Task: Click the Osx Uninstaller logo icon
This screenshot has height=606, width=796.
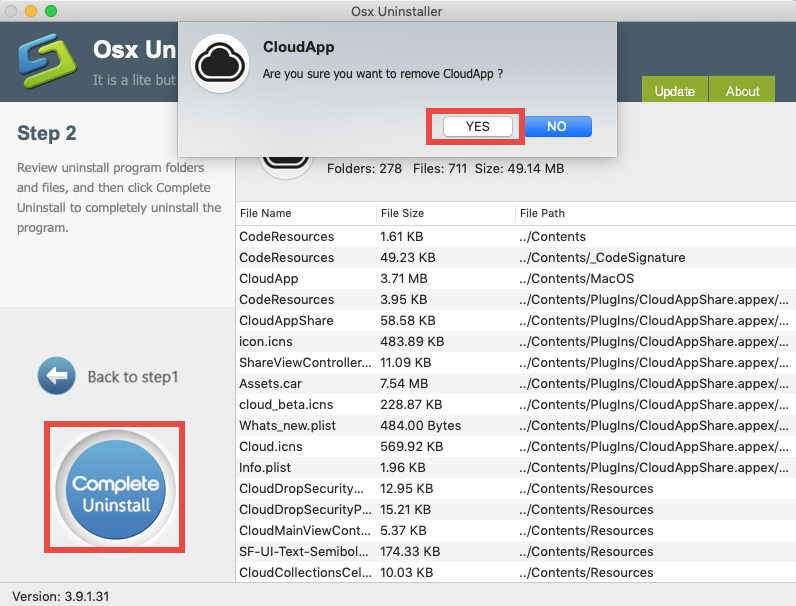Action: tap(47, 61)
